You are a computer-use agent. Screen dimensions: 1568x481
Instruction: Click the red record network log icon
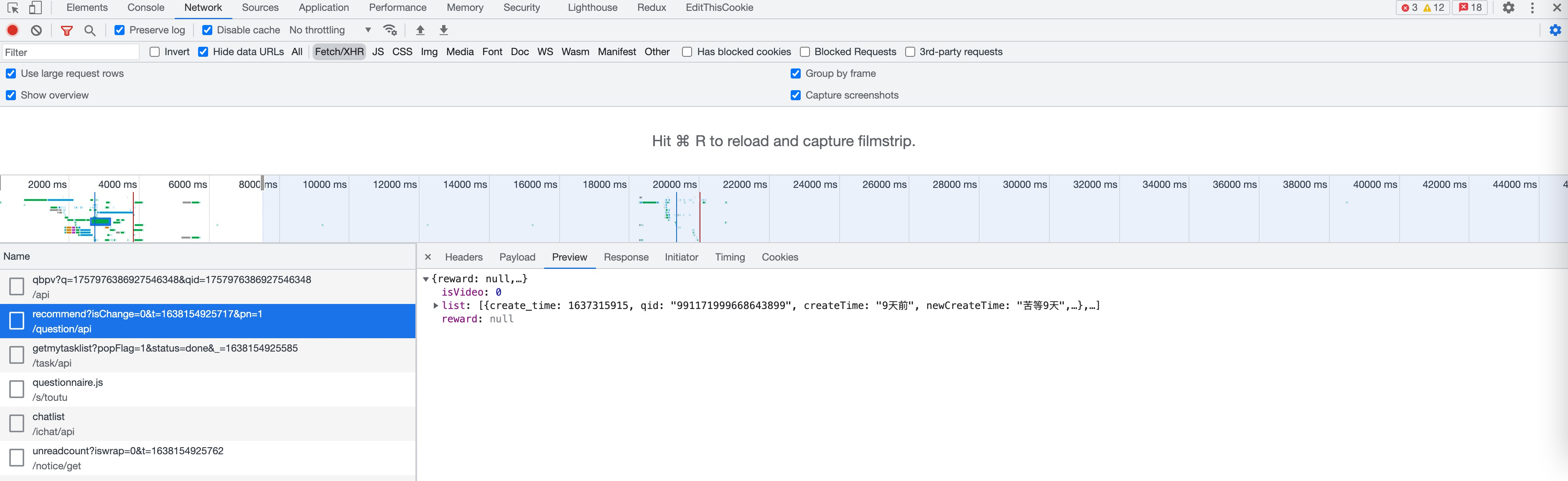[x=12, y=30]
